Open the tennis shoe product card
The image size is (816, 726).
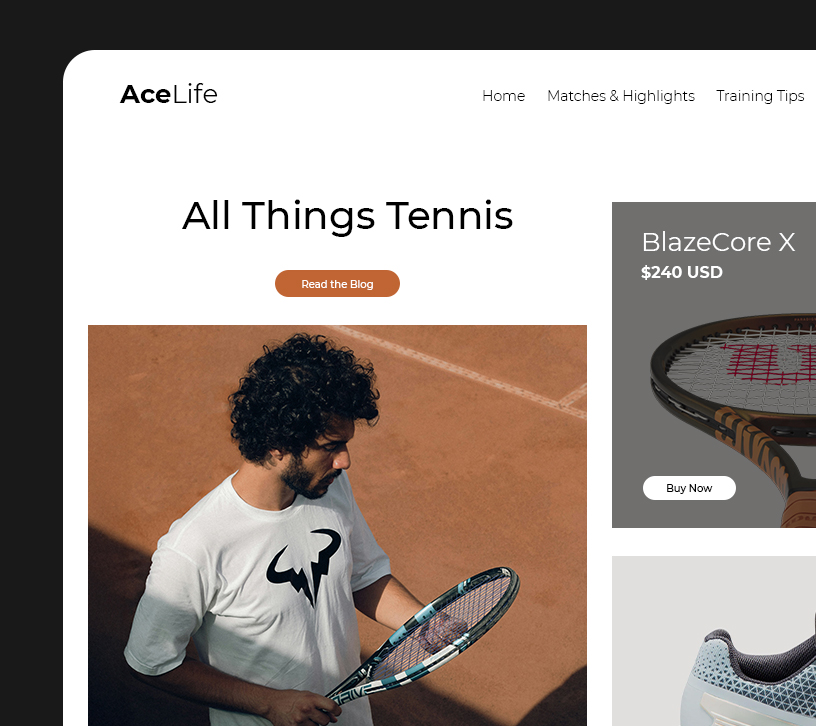714,641
